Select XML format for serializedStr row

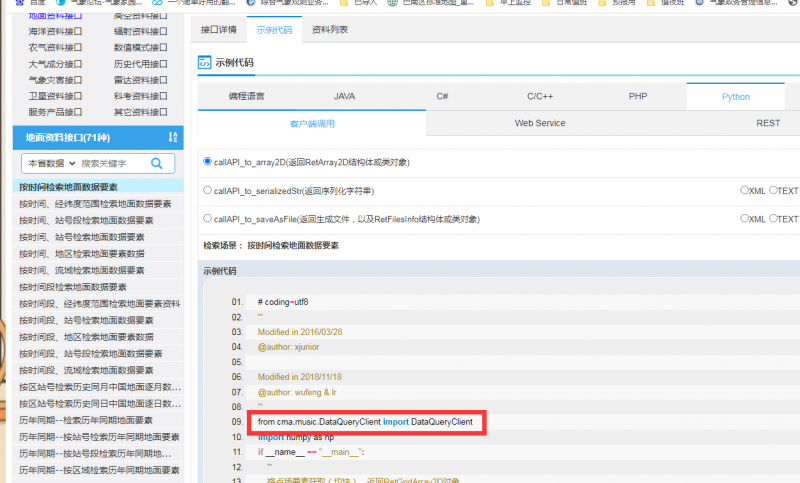744,190
